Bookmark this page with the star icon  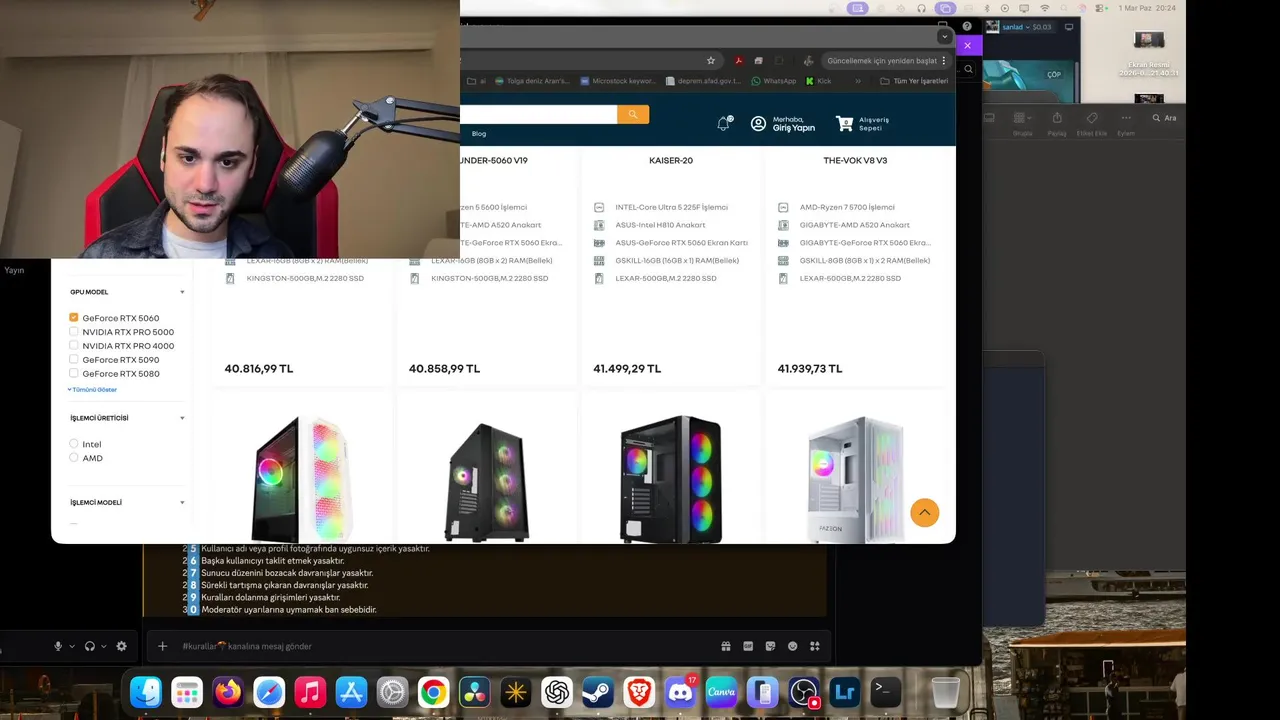(x=711, y=60)
